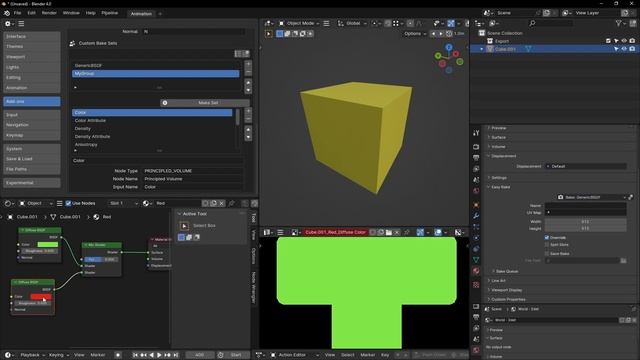Screen dimensions: 640x360
Task: Toggle Use Nodes checkbox
Action: point(68,203)
